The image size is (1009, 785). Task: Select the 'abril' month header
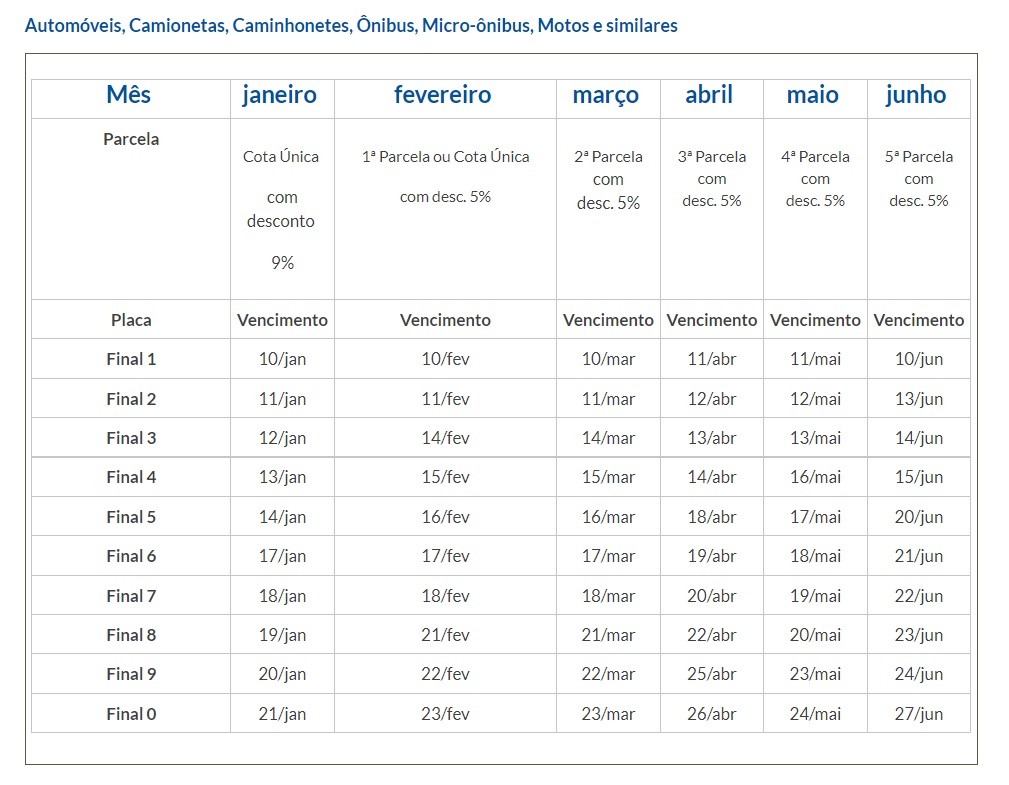click(709, 95)
